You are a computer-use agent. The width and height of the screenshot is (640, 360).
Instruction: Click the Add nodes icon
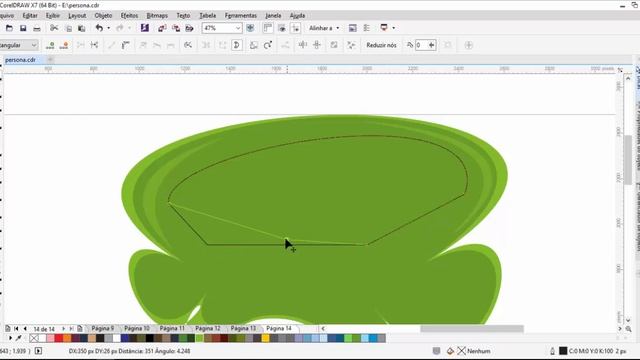pyautogui.click(x=50, y=45)
